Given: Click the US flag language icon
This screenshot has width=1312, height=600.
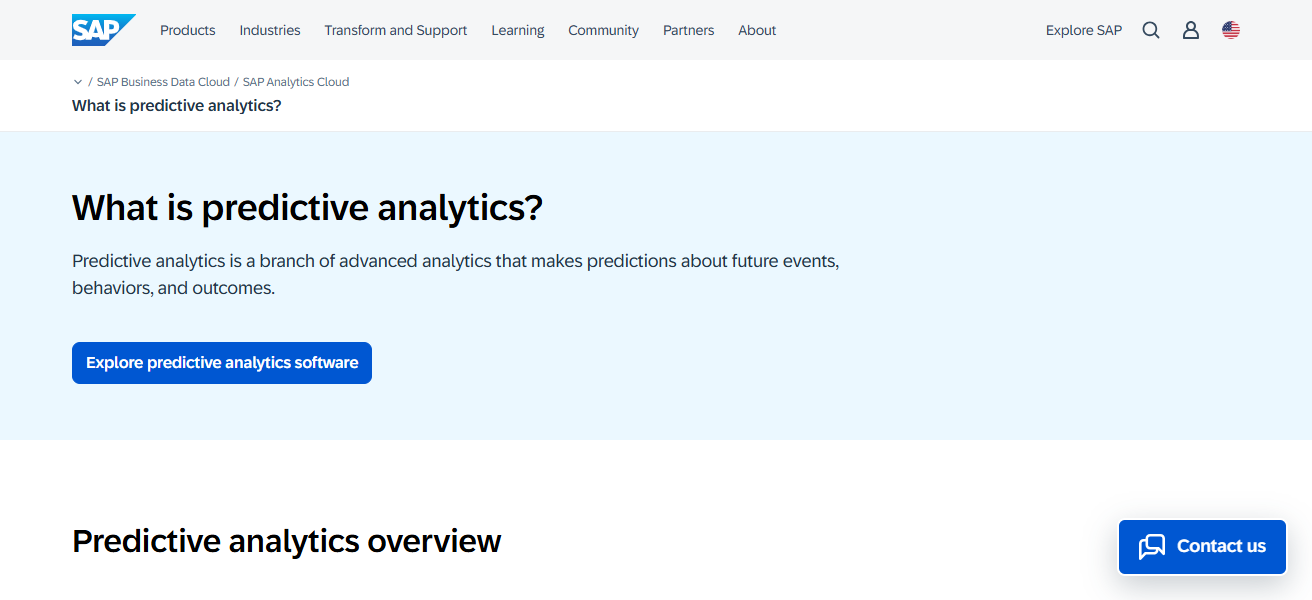Looking at the screenshot, I should tap(1231, 29).
